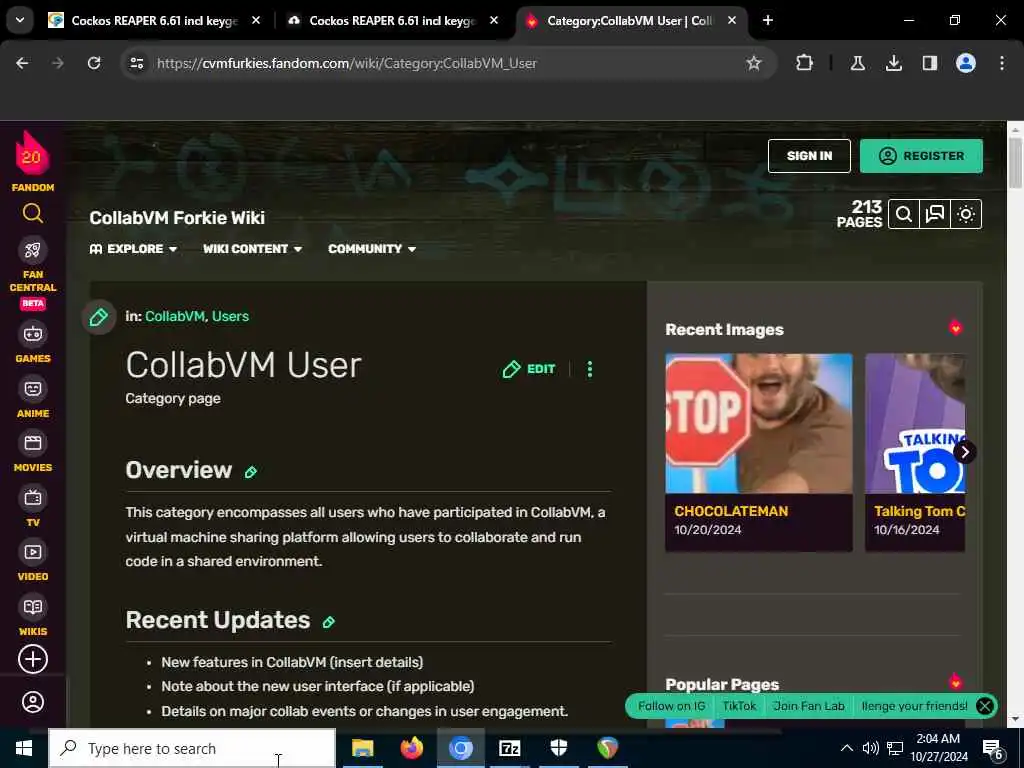Expand the tab search dropdown arrow
Viewport: 1024px width, 768px height.
[20, 20]
